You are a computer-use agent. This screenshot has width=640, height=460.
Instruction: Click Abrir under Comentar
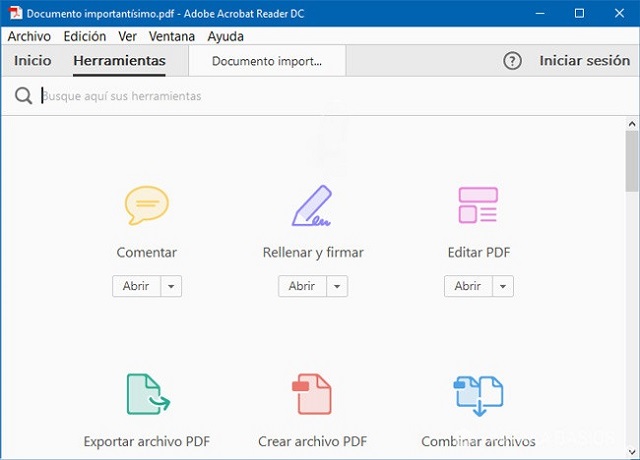coord(136,286)
